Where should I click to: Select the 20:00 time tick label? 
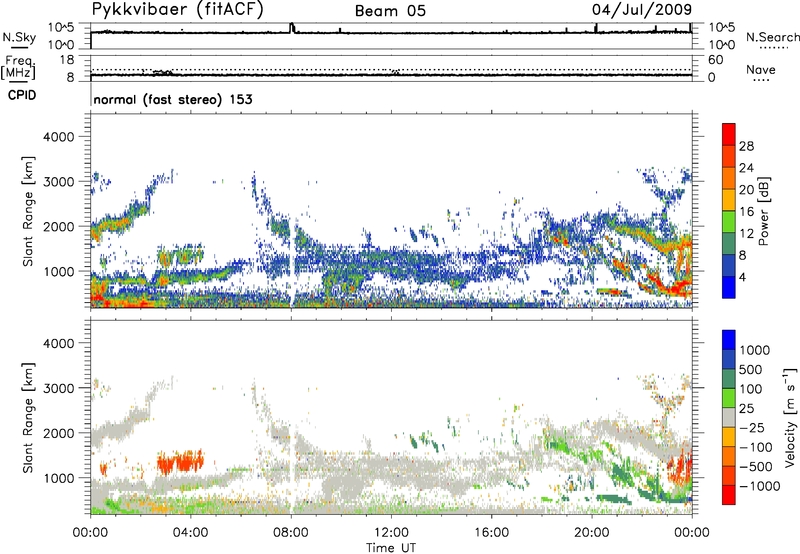pyautogui.click(x=592, y=533)
